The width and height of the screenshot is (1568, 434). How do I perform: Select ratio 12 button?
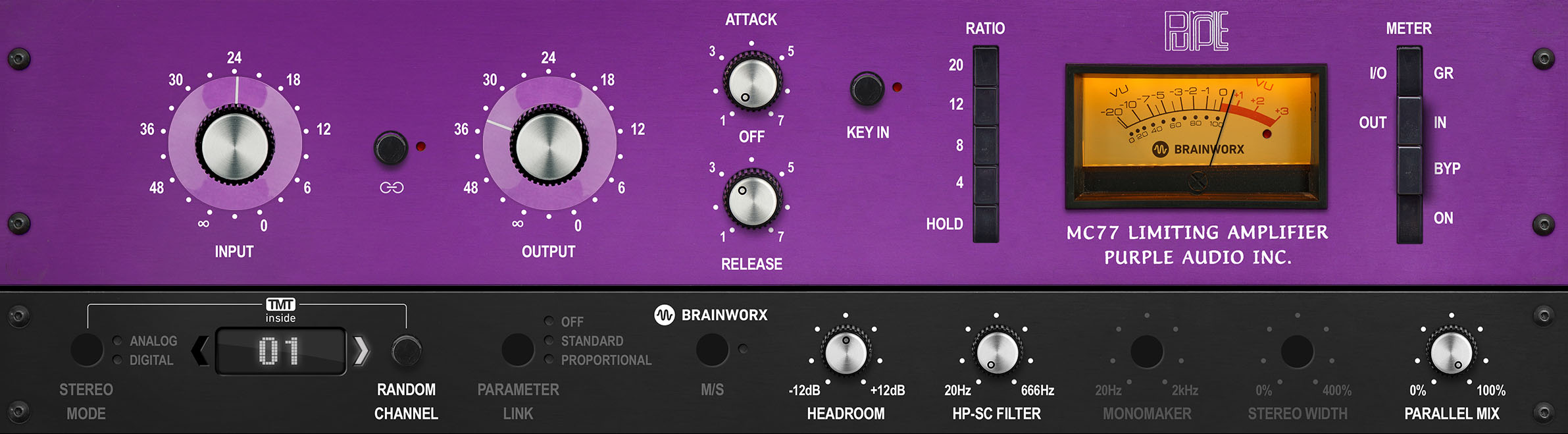coord(986,105)
